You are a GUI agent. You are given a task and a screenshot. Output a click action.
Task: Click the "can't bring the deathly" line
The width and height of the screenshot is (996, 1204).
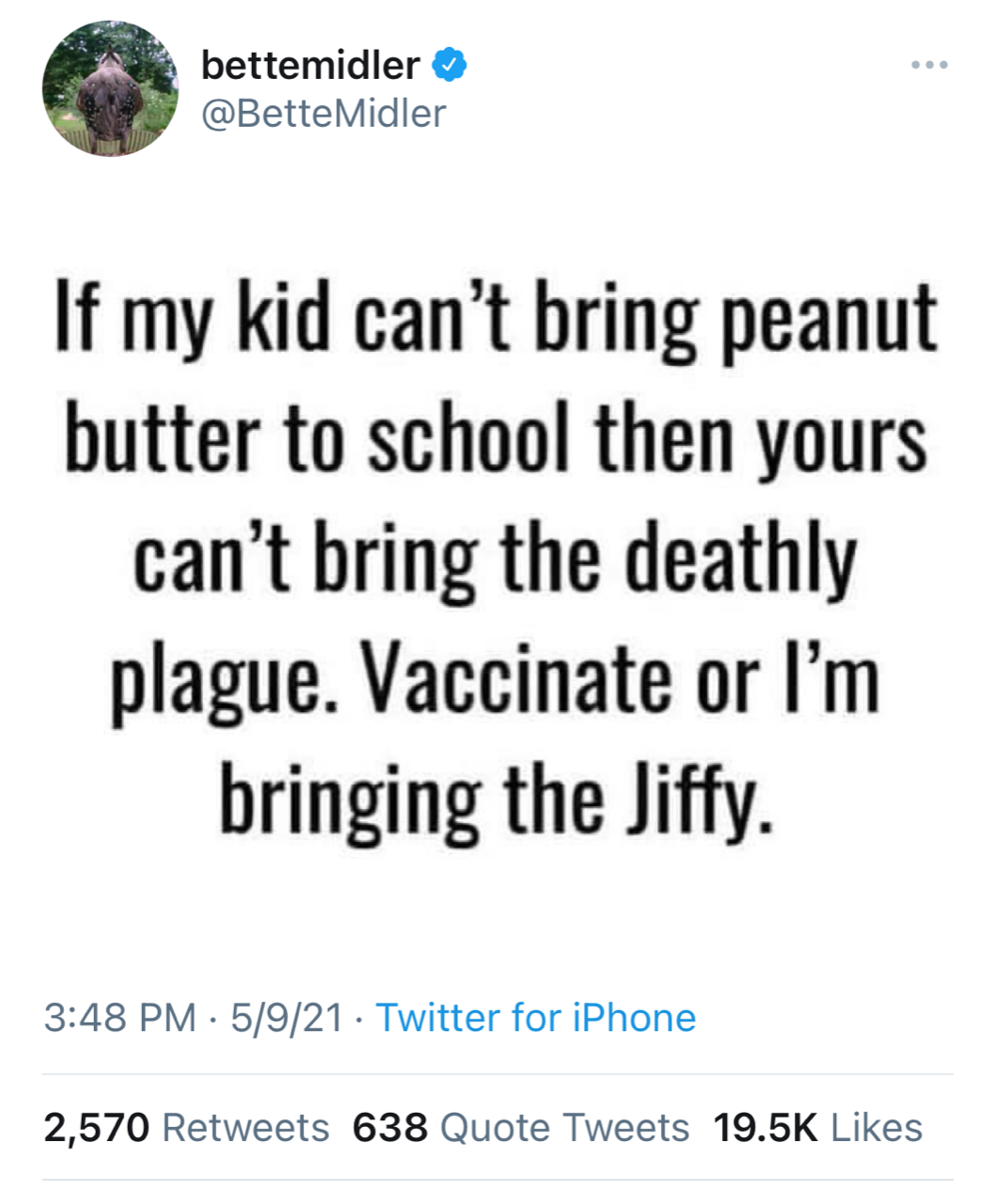point(497,559)
